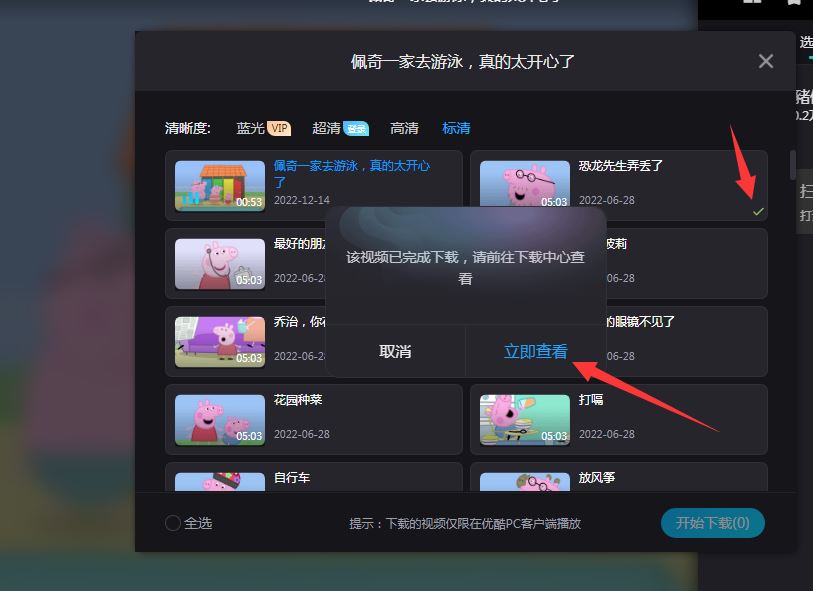This screenshot has height=591, width=813.
Task: Select 最好的朋友 episode for download
Action: pos(314,264)
